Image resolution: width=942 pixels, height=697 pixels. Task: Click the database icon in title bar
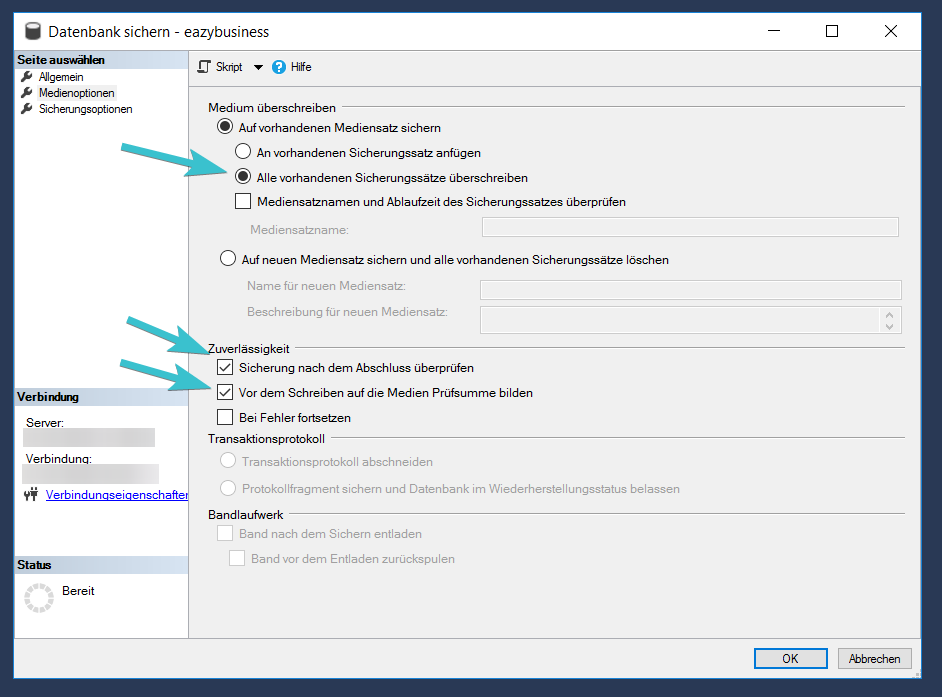[32, 32]
